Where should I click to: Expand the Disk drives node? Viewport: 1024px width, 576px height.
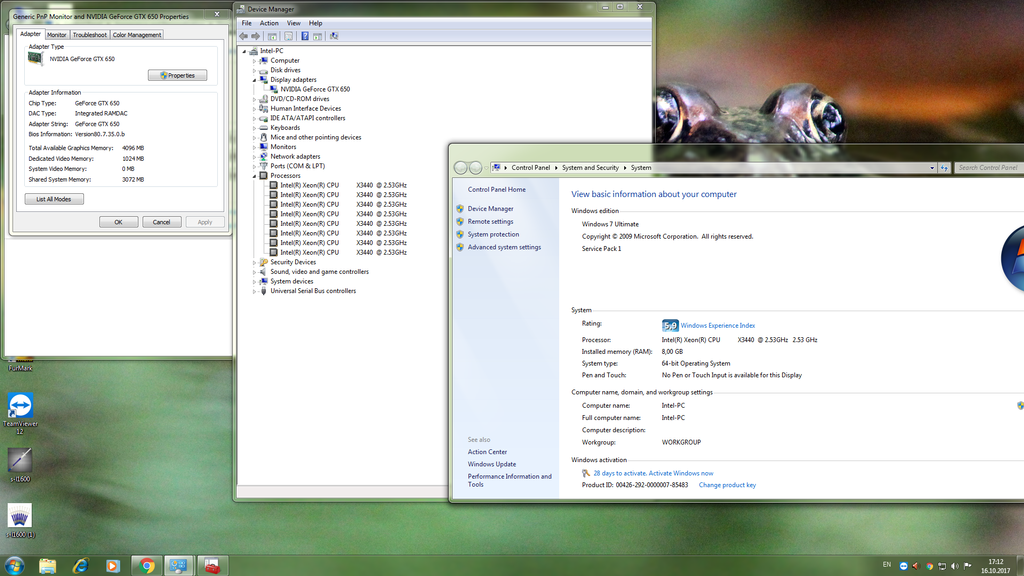(255, 71)
